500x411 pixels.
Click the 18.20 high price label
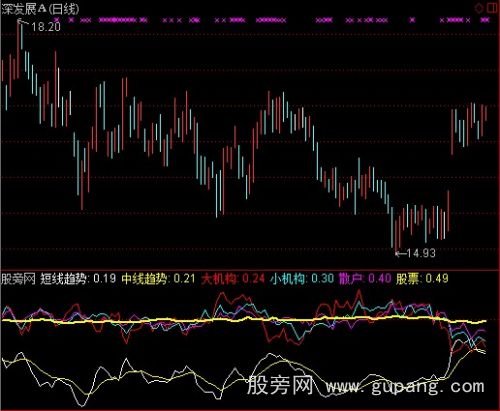(46, 27)
